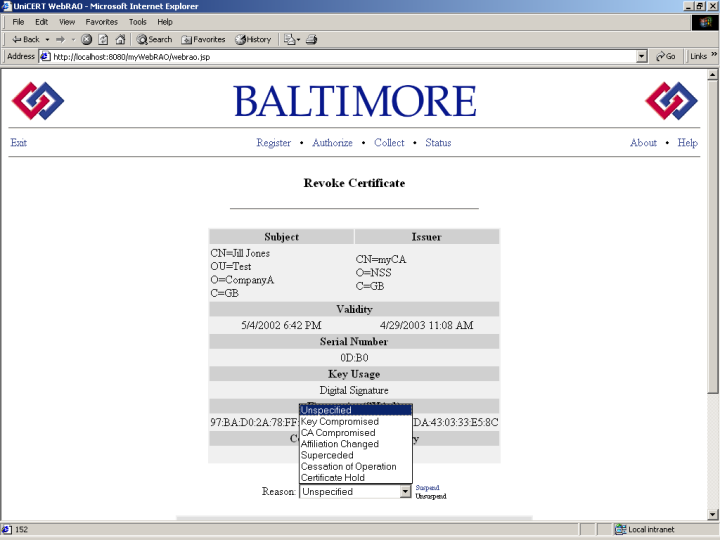Click the 0D:B0 serial number value
Image resolution: width=720 pixels, height=540 pixels.
(354, 358)
